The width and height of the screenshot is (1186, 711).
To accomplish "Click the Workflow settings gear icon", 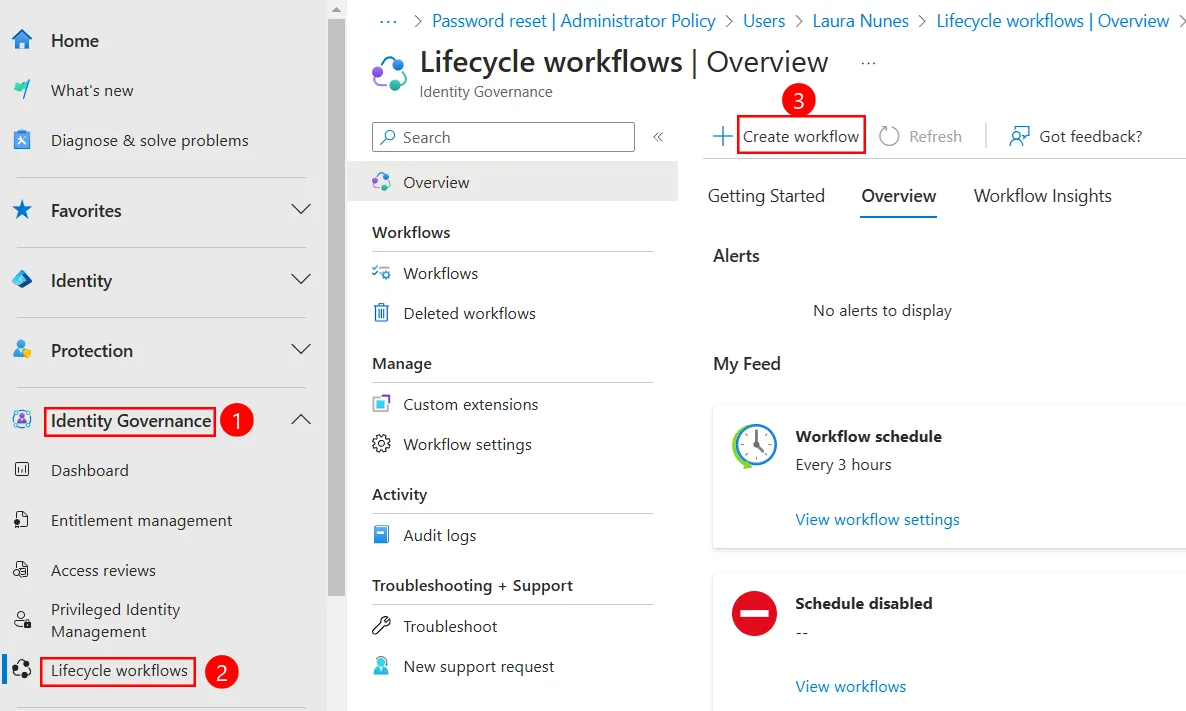I will (381, 444).
